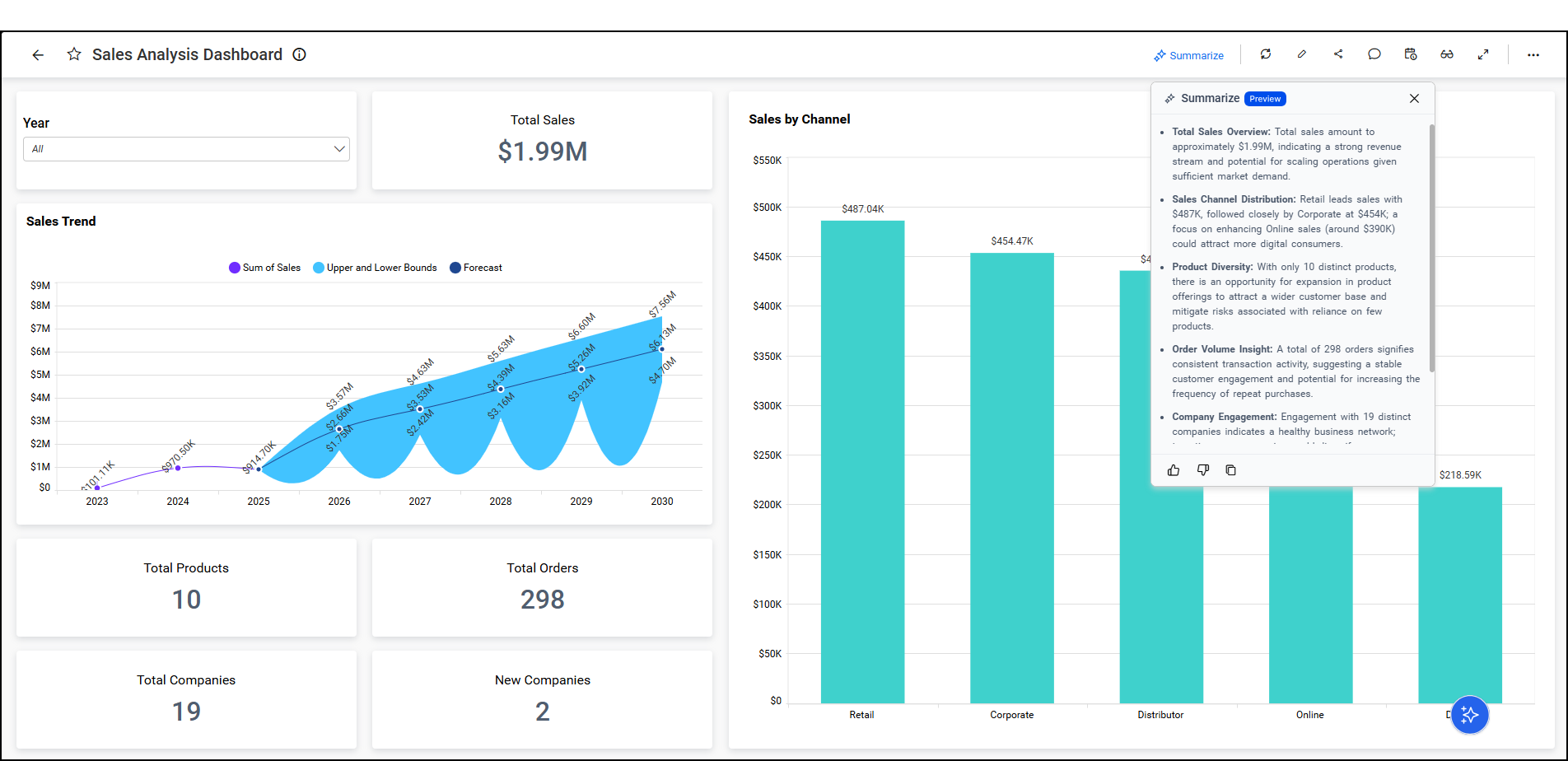Favorite the dashboard with the star icon
The height and width of the screenshot is (761, 1568).
pos(74,54)
